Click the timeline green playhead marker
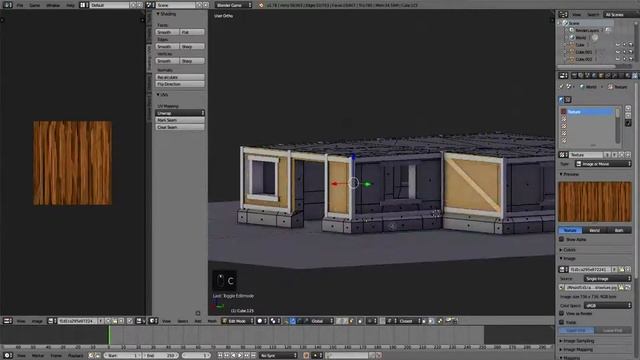This screenshot has width=640, height=360. coord(109,335)
